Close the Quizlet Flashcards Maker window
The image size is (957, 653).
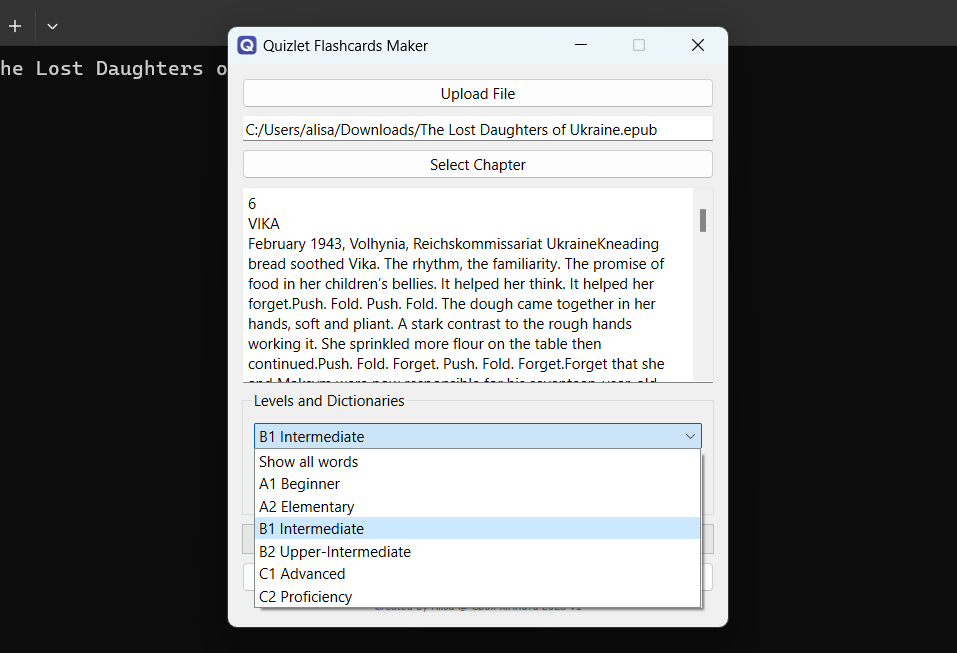(x=698, y=45)
